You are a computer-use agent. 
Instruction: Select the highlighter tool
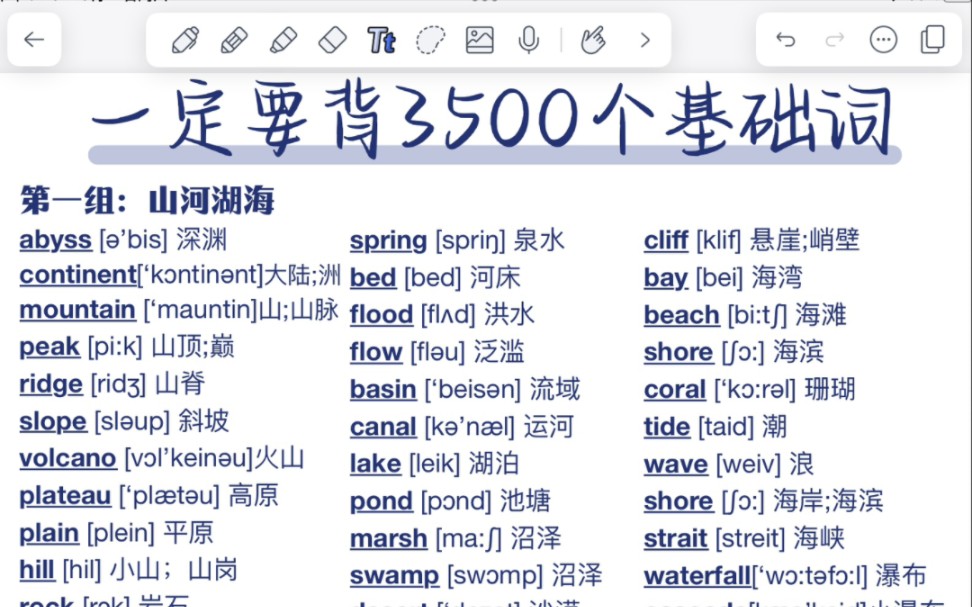281,40
